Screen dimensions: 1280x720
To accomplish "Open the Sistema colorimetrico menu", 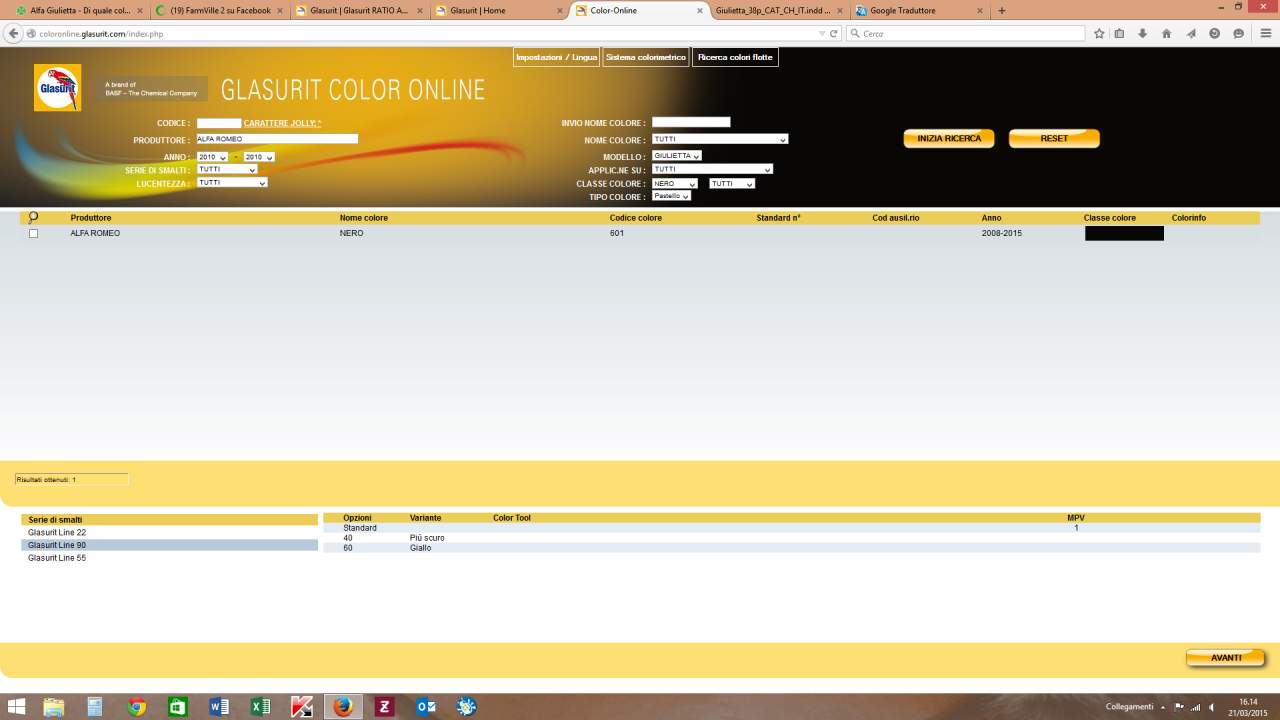I will coord(646,57).
